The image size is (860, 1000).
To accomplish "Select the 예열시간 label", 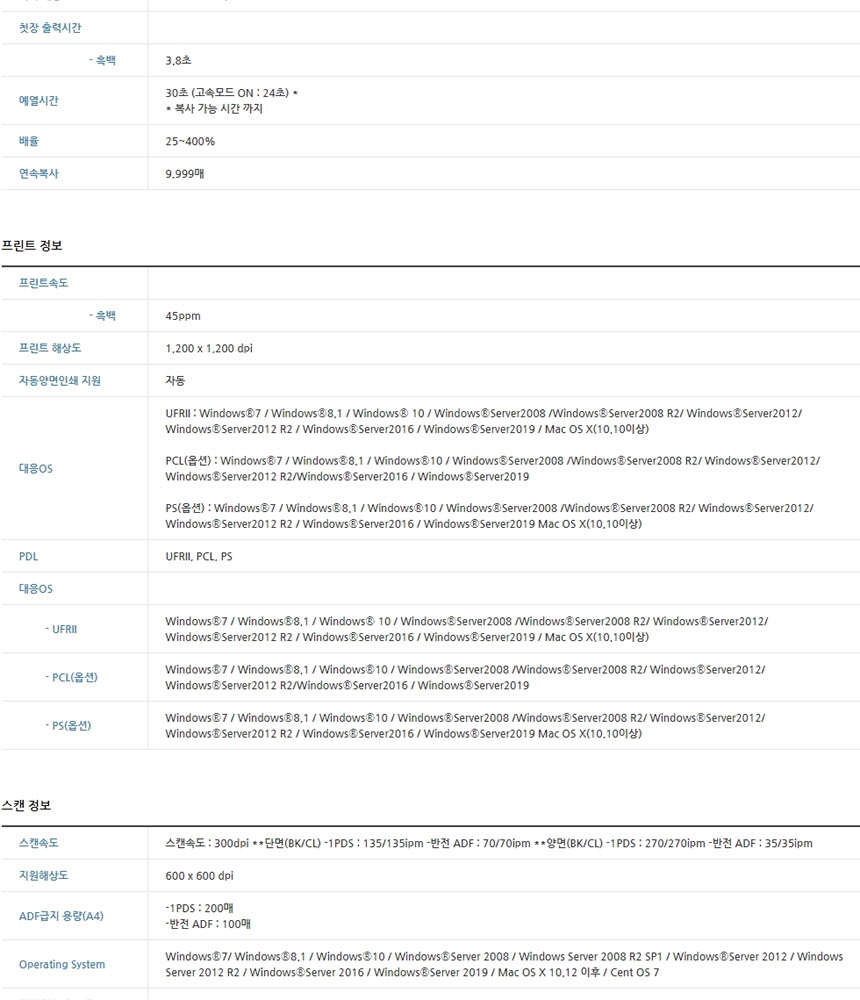I will [x=38, y=100].
